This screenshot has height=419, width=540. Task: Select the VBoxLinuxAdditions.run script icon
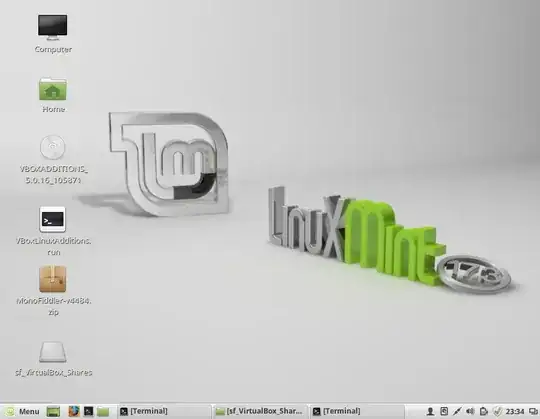click(x=53, y=231)
